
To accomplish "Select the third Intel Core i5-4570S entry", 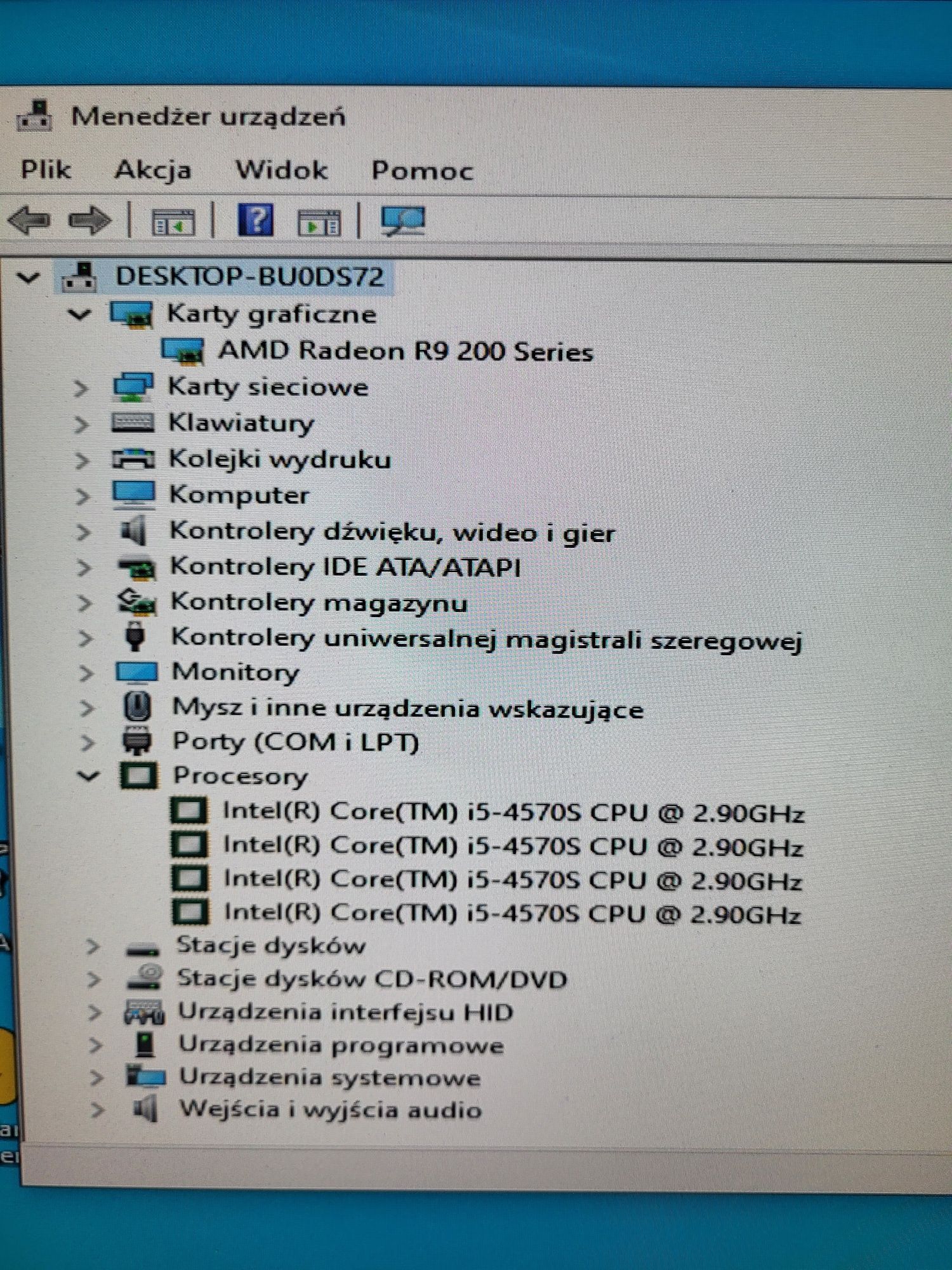I will click(513, 879).
